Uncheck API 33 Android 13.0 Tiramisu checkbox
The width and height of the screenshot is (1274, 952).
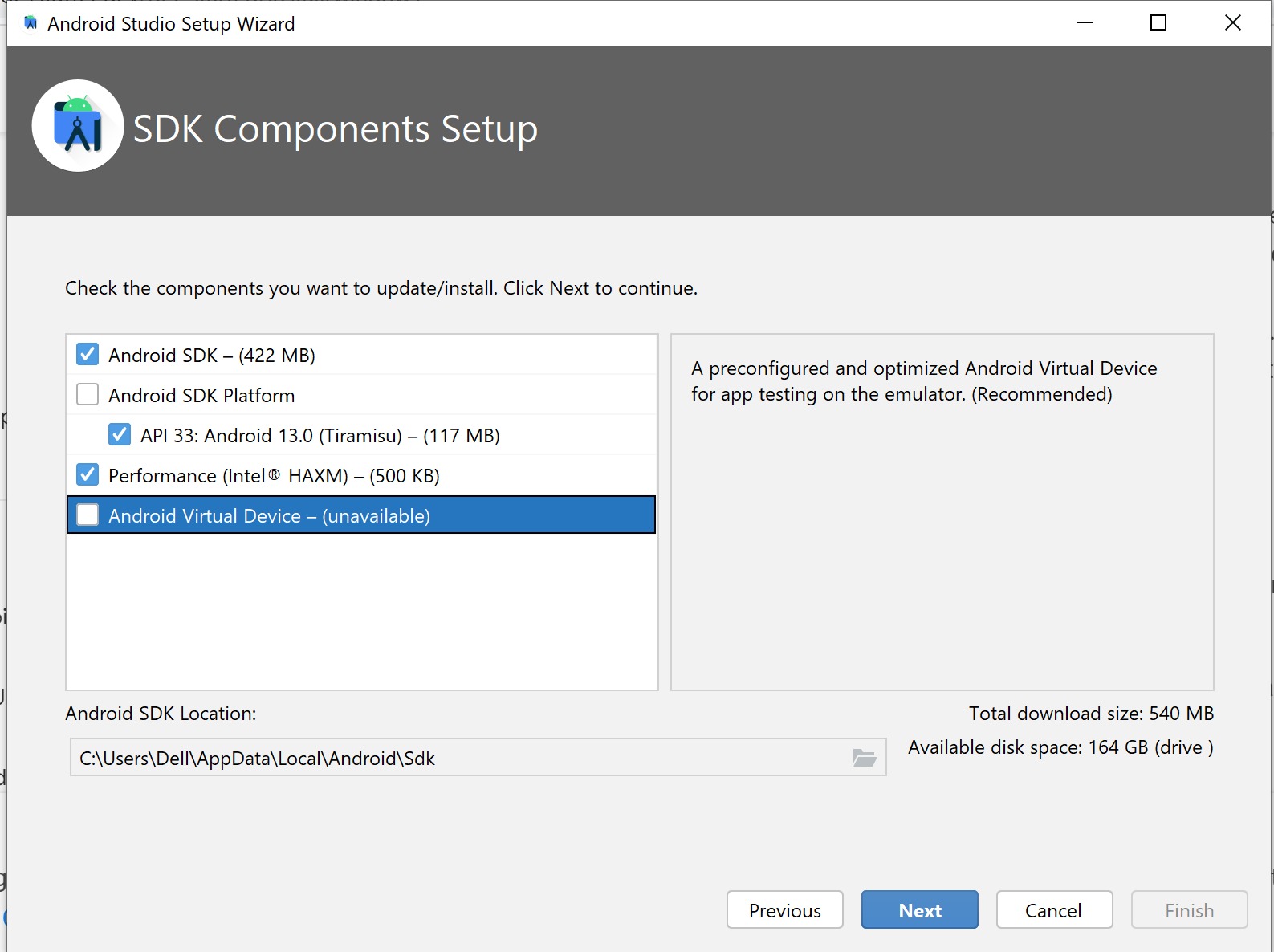[120, 434]
